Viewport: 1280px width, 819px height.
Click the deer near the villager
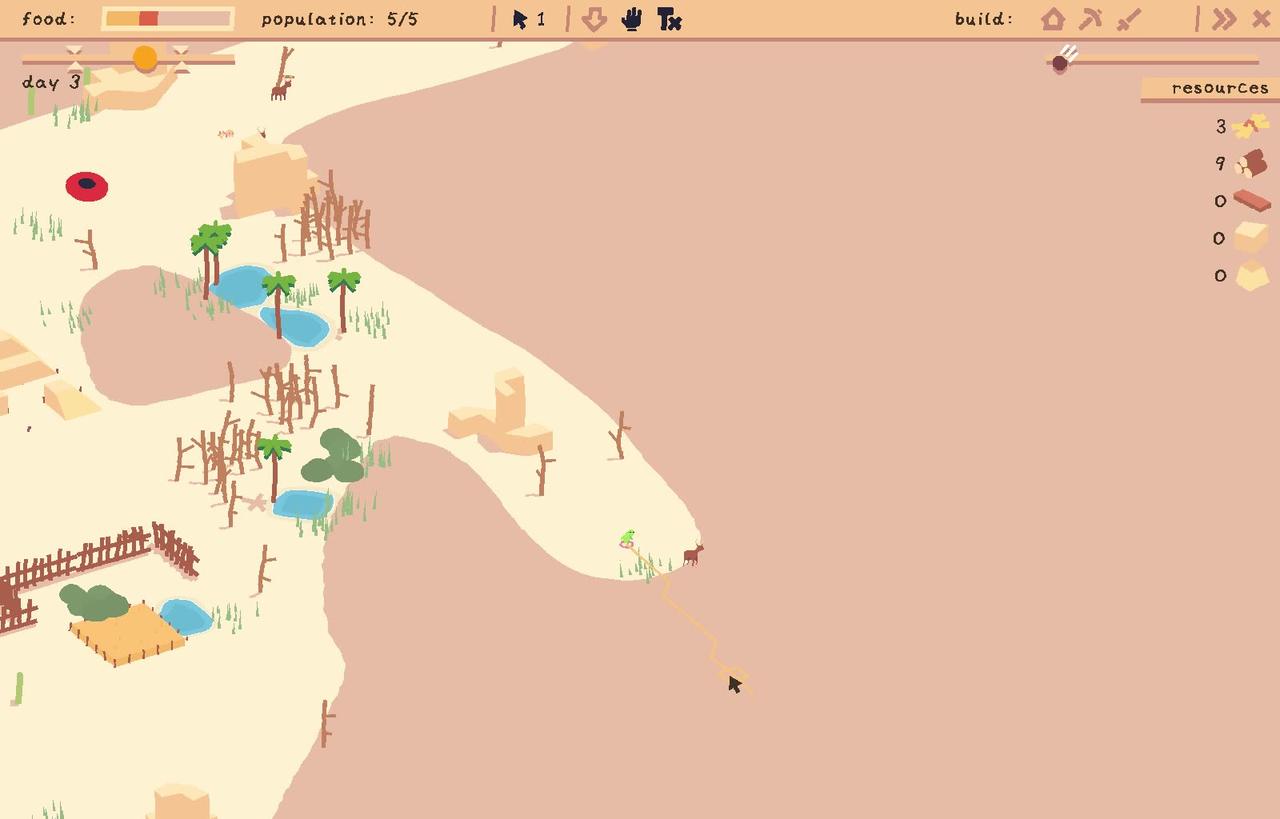[x=692, y=554]
